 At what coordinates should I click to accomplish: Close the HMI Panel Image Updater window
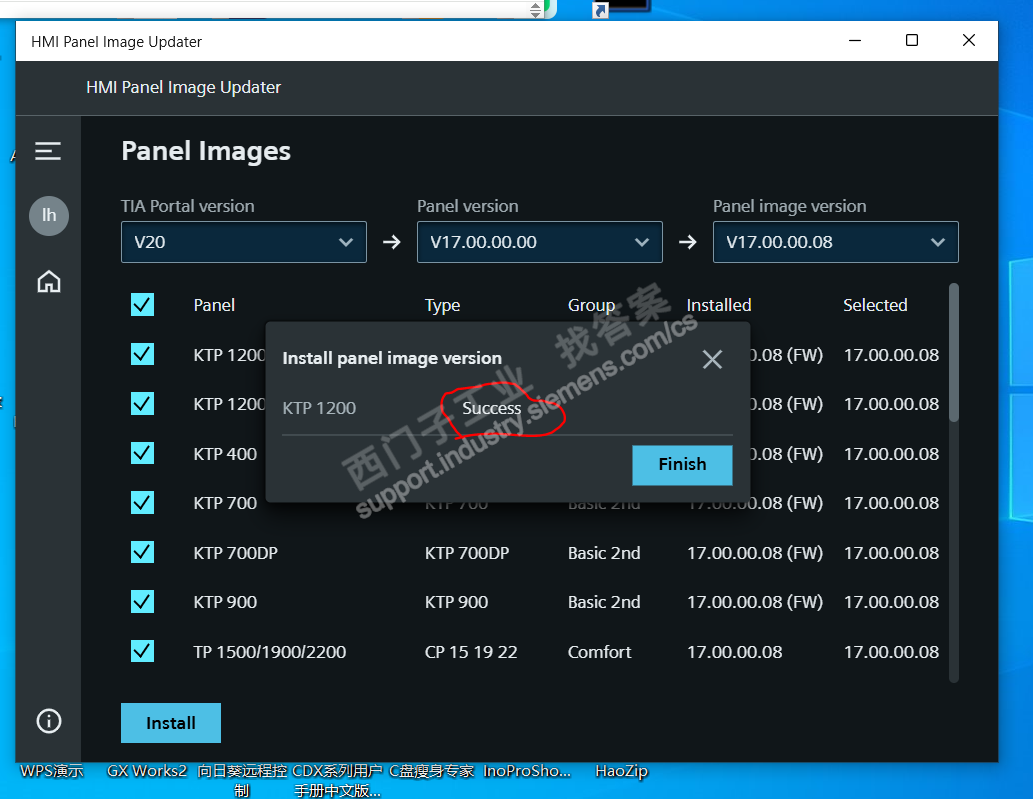tap(968, 40)
